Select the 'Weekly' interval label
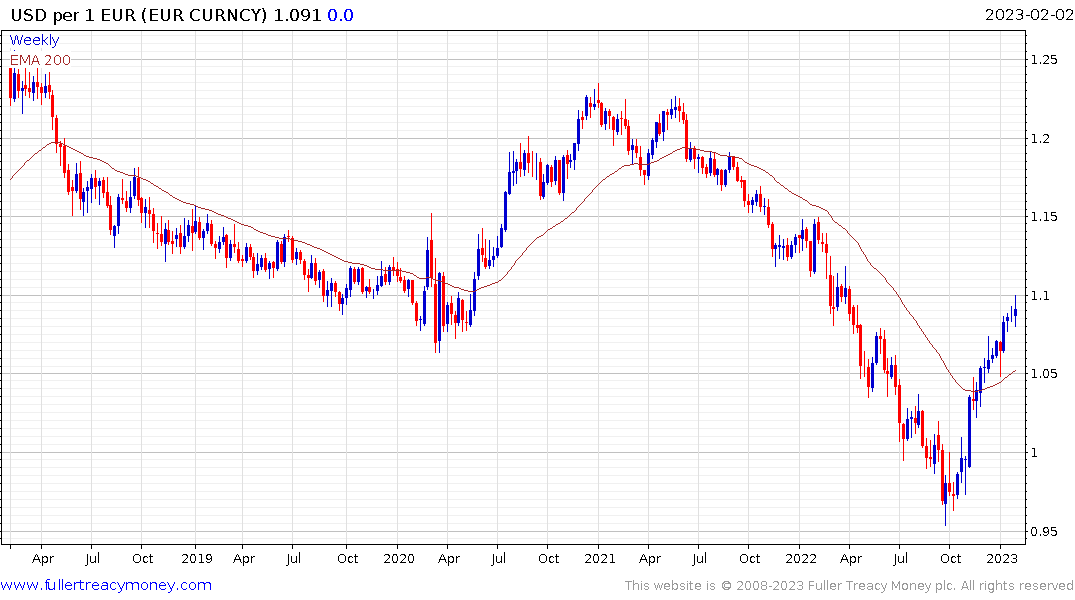The image size is (1075, 600). pos(34,40)
